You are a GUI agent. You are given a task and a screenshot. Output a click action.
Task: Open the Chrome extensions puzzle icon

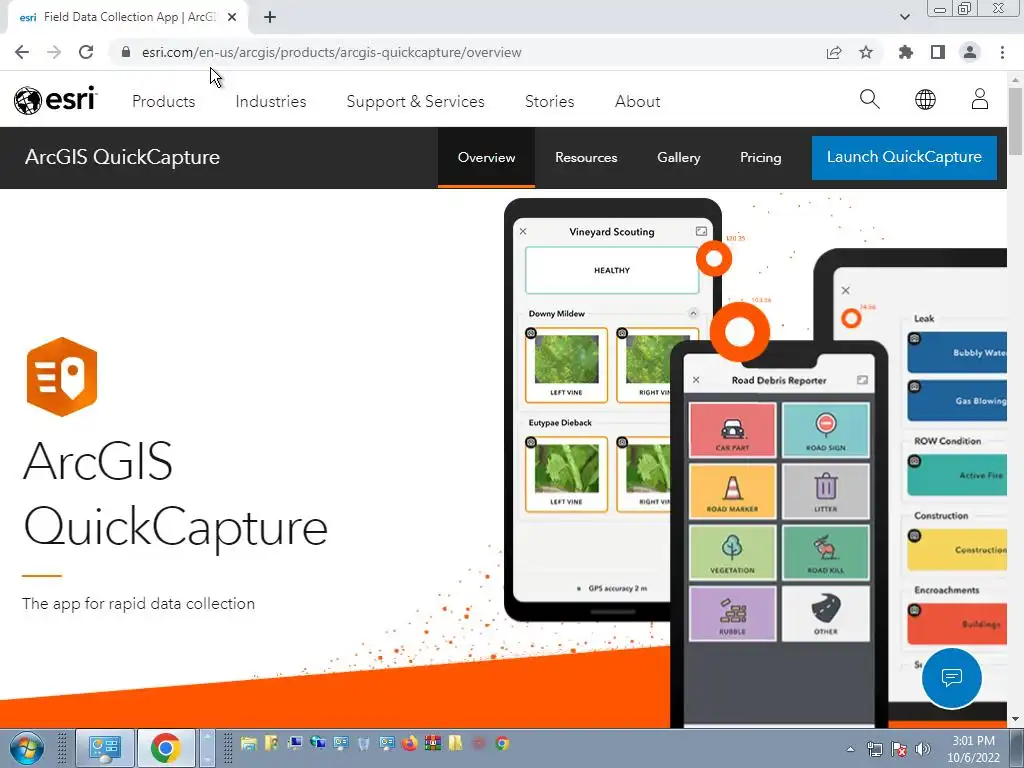(905, 52)
